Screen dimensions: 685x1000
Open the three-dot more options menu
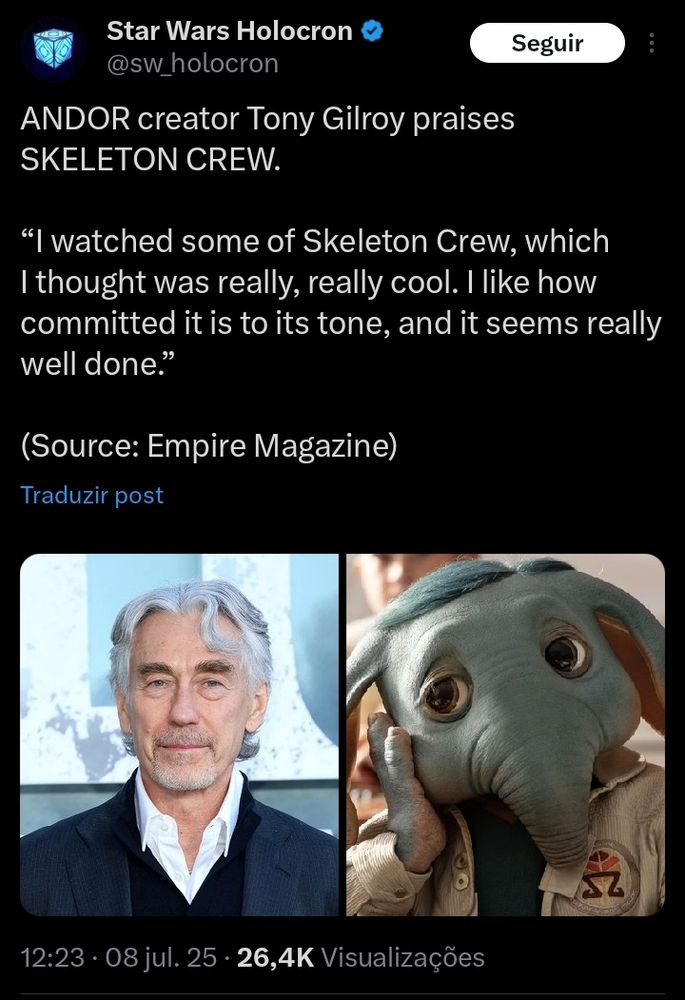651,43
